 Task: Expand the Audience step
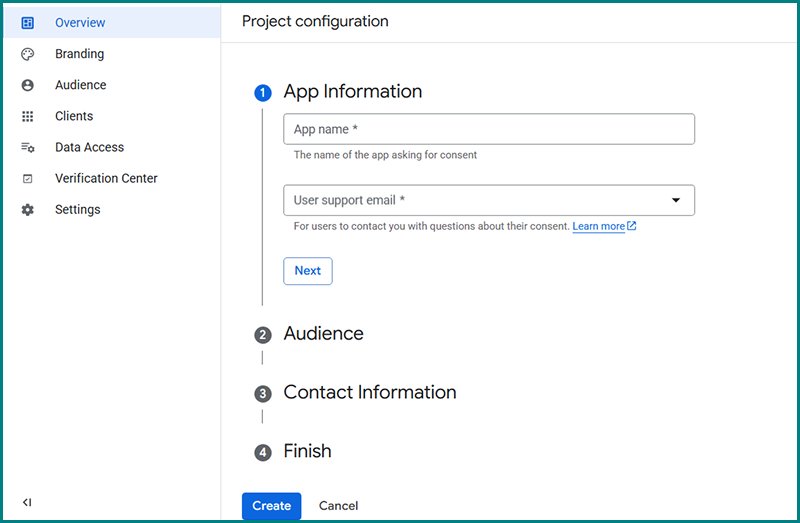click(323, 334)
